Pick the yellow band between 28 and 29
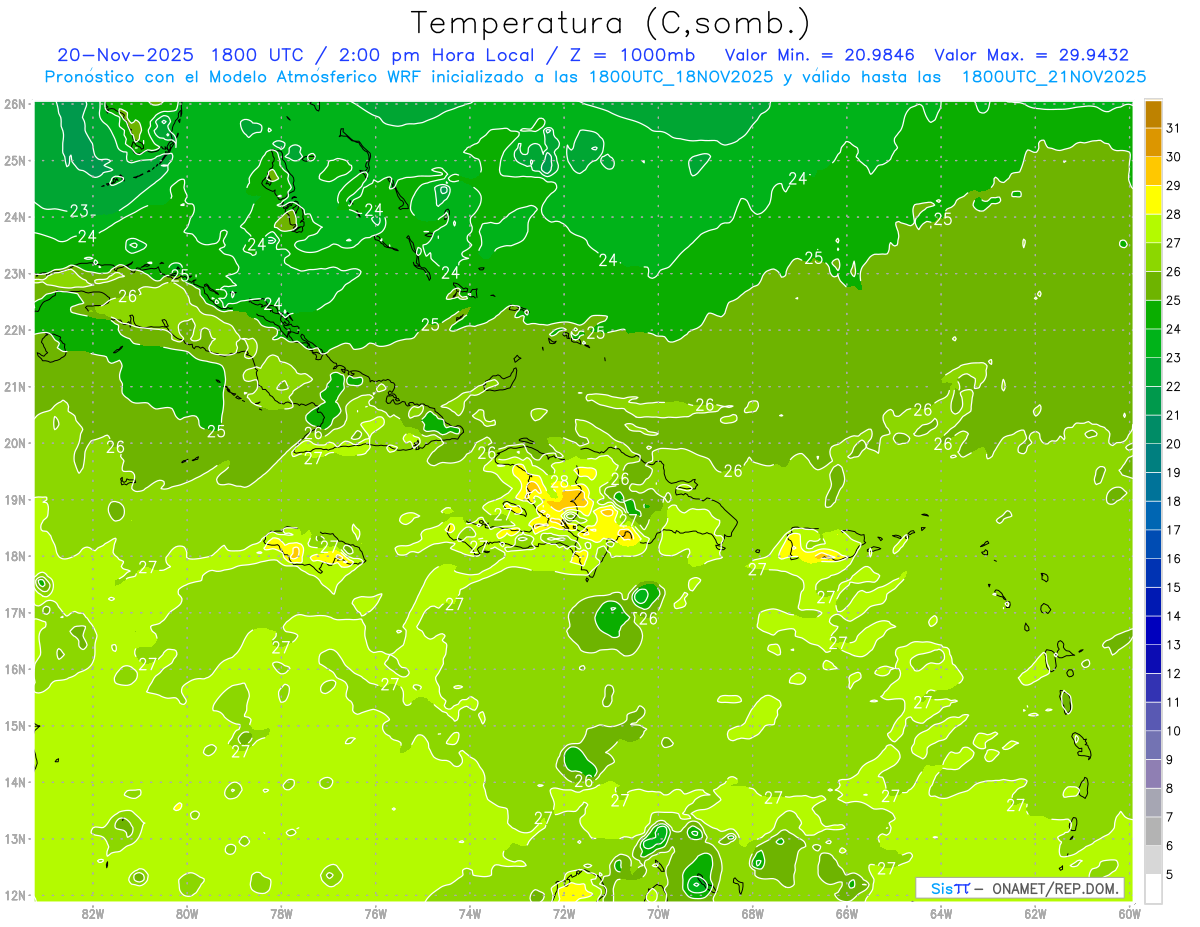The image size is (1200, 927). [x=1154, y=199]
